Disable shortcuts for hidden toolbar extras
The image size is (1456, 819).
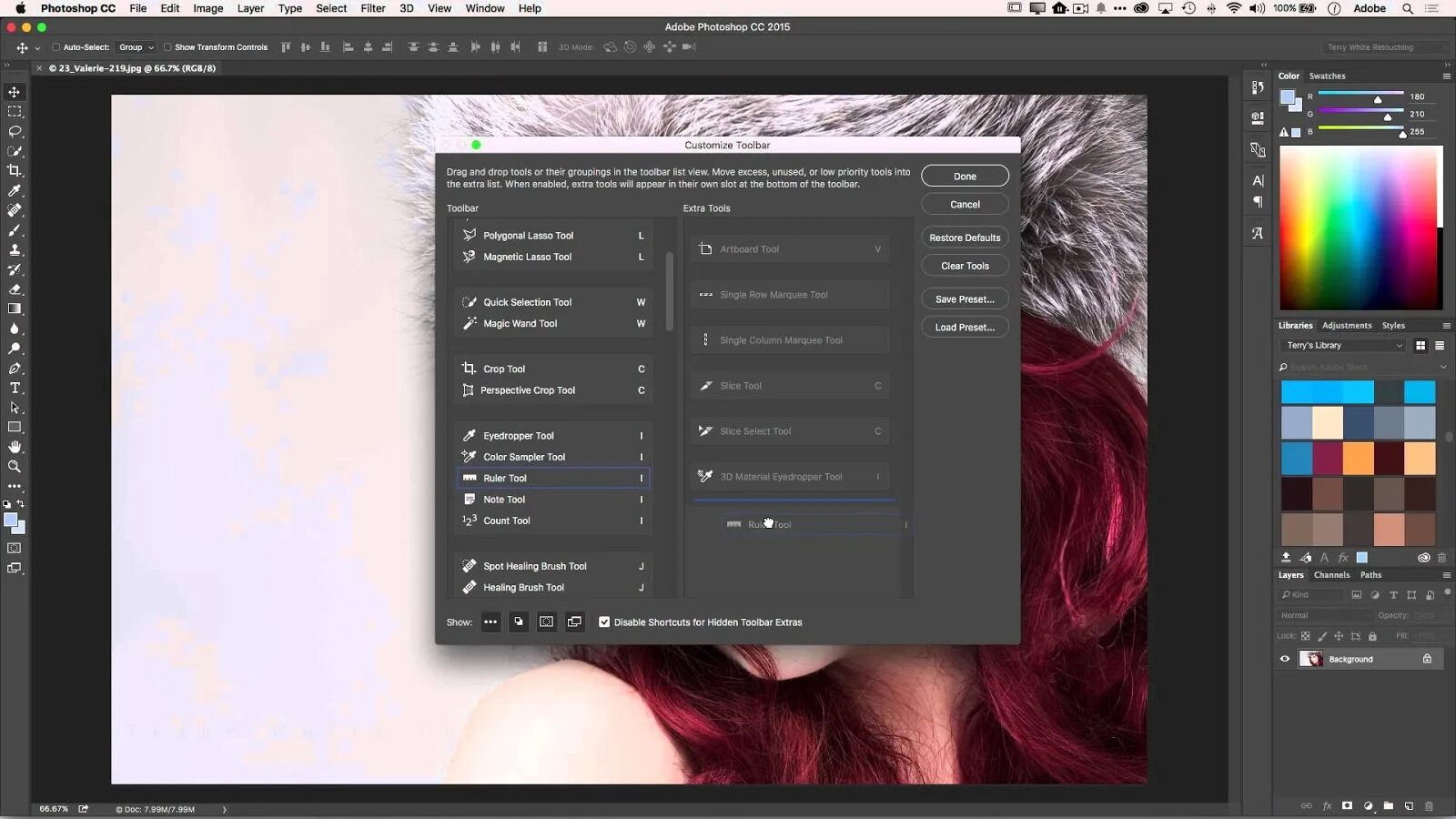pos(605,622)
